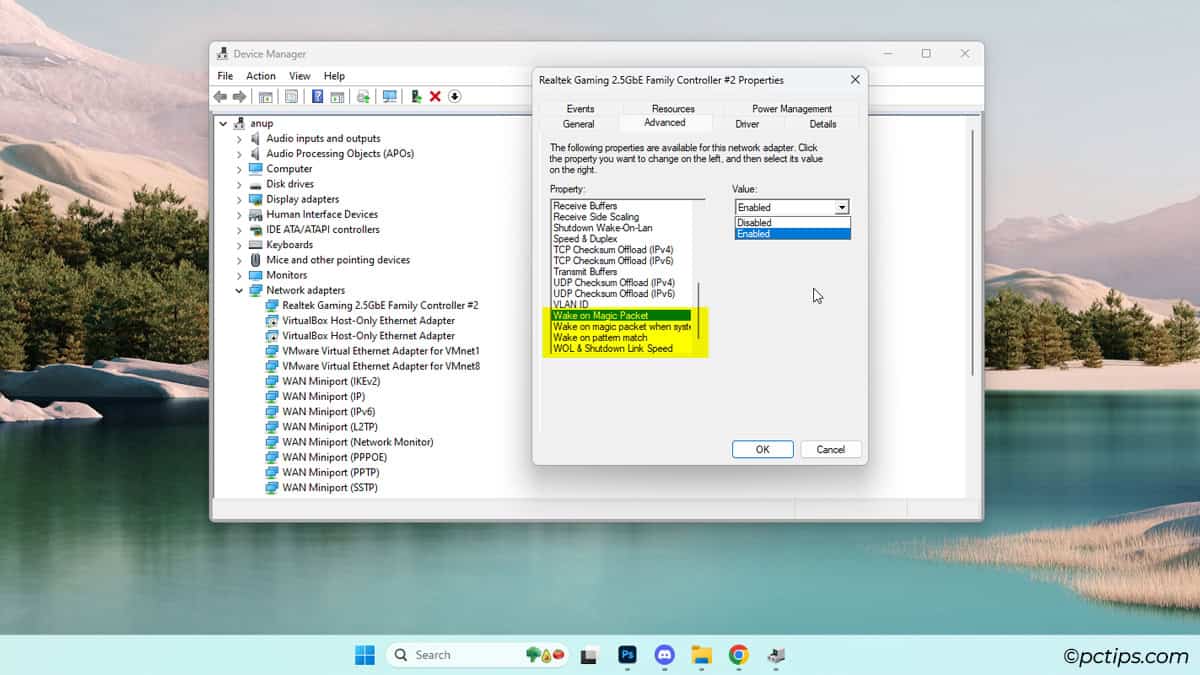Click the anup computer root icon
The width and height of the screenshot is (1200, 675).
tap(239, 123)
